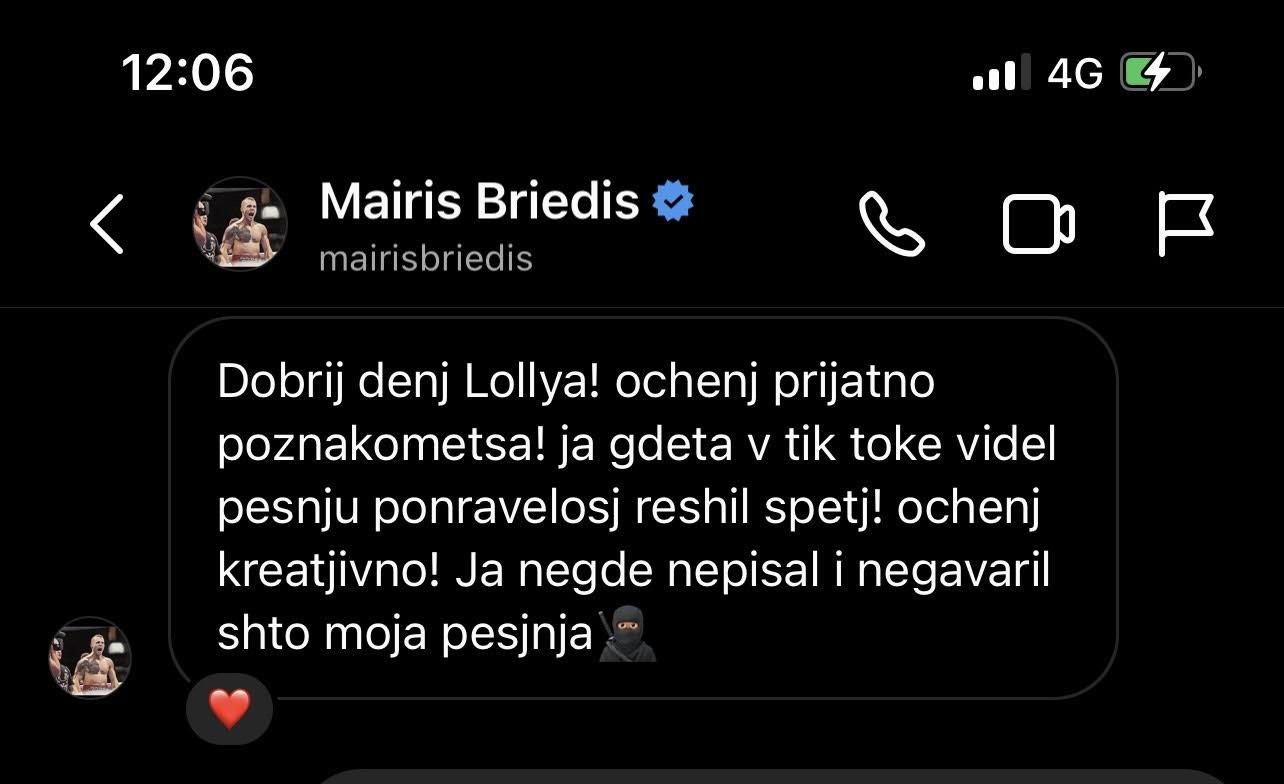The image size is (1284, 784).
Task: Tap the text 'shto moja pesjnja' in message
Action: (x=405, y=636)
